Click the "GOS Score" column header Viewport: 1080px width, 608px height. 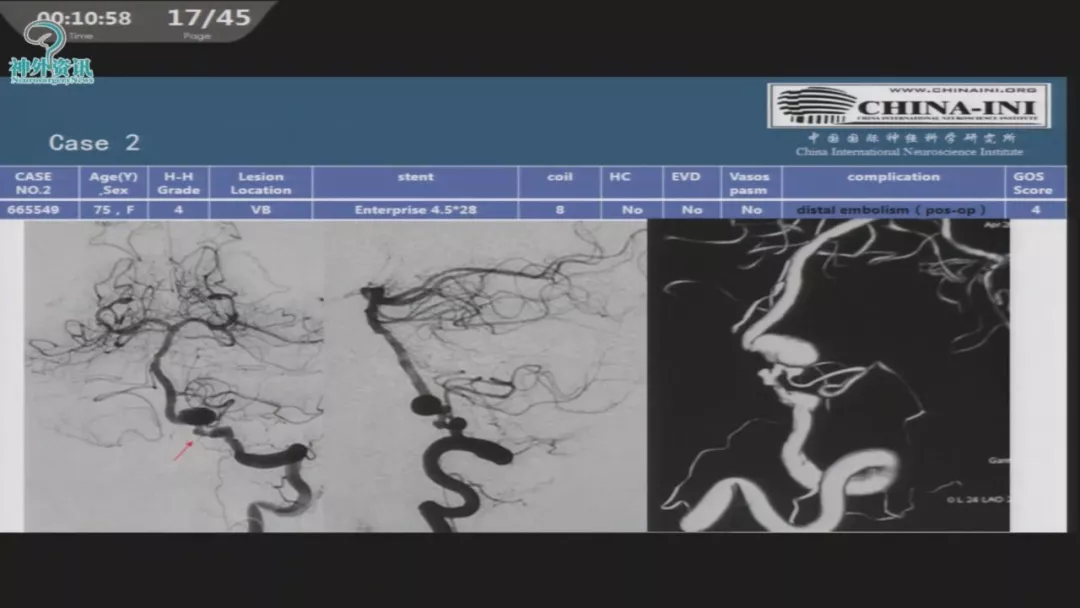[1035, 183]
